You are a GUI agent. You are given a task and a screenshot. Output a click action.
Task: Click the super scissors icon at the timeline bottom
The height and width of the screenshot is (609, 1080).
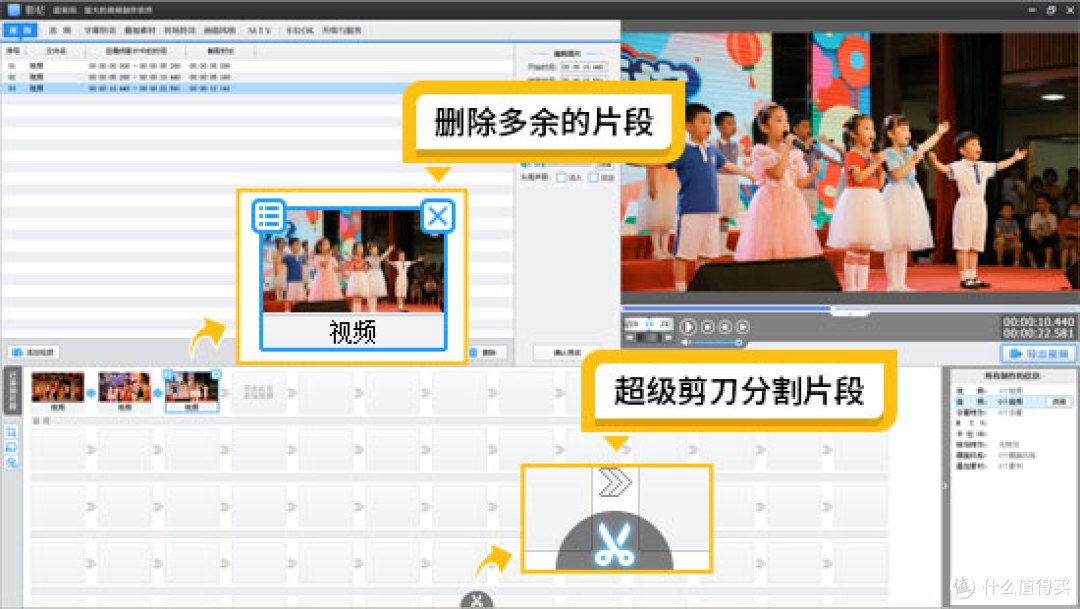(x=477, y=601)
